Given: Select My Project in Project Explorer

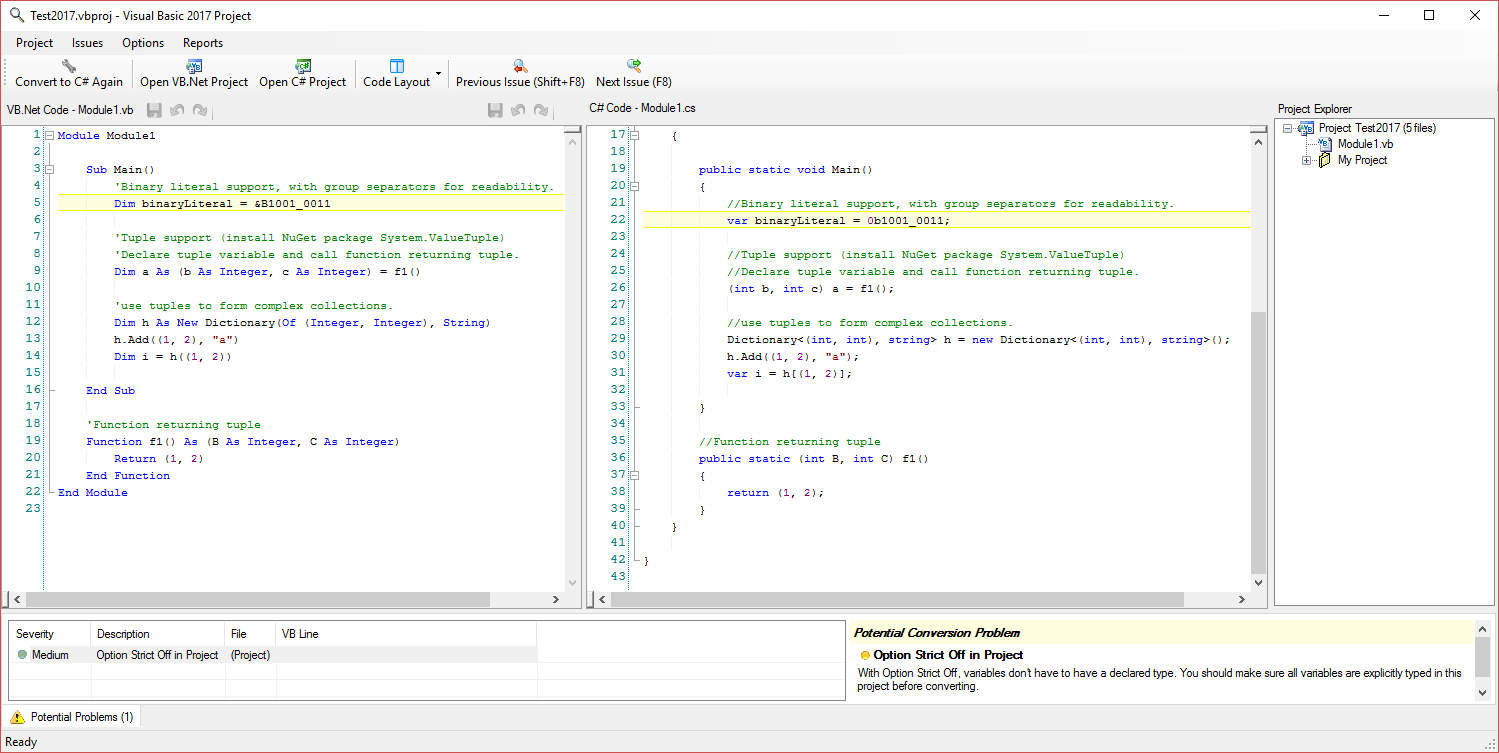Looking at the screenshot, I should [1362, 160].
